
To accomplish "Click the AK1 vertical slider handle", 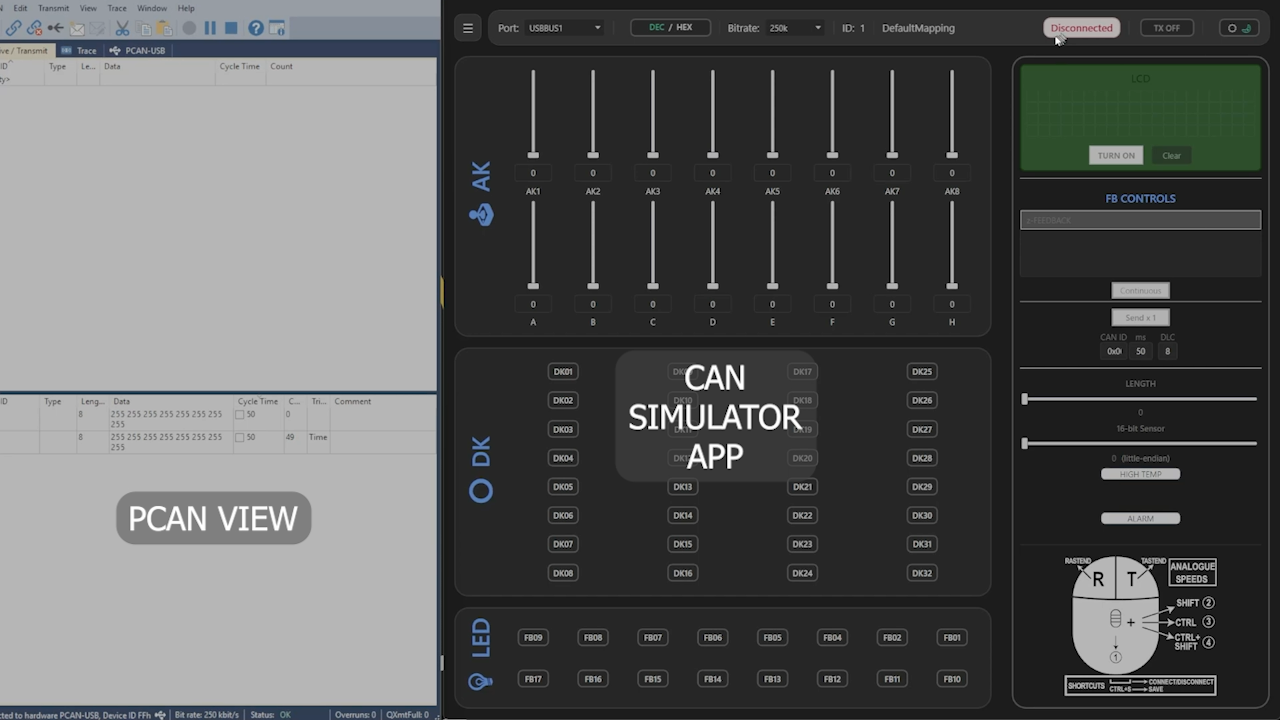I will pos(533,155).
